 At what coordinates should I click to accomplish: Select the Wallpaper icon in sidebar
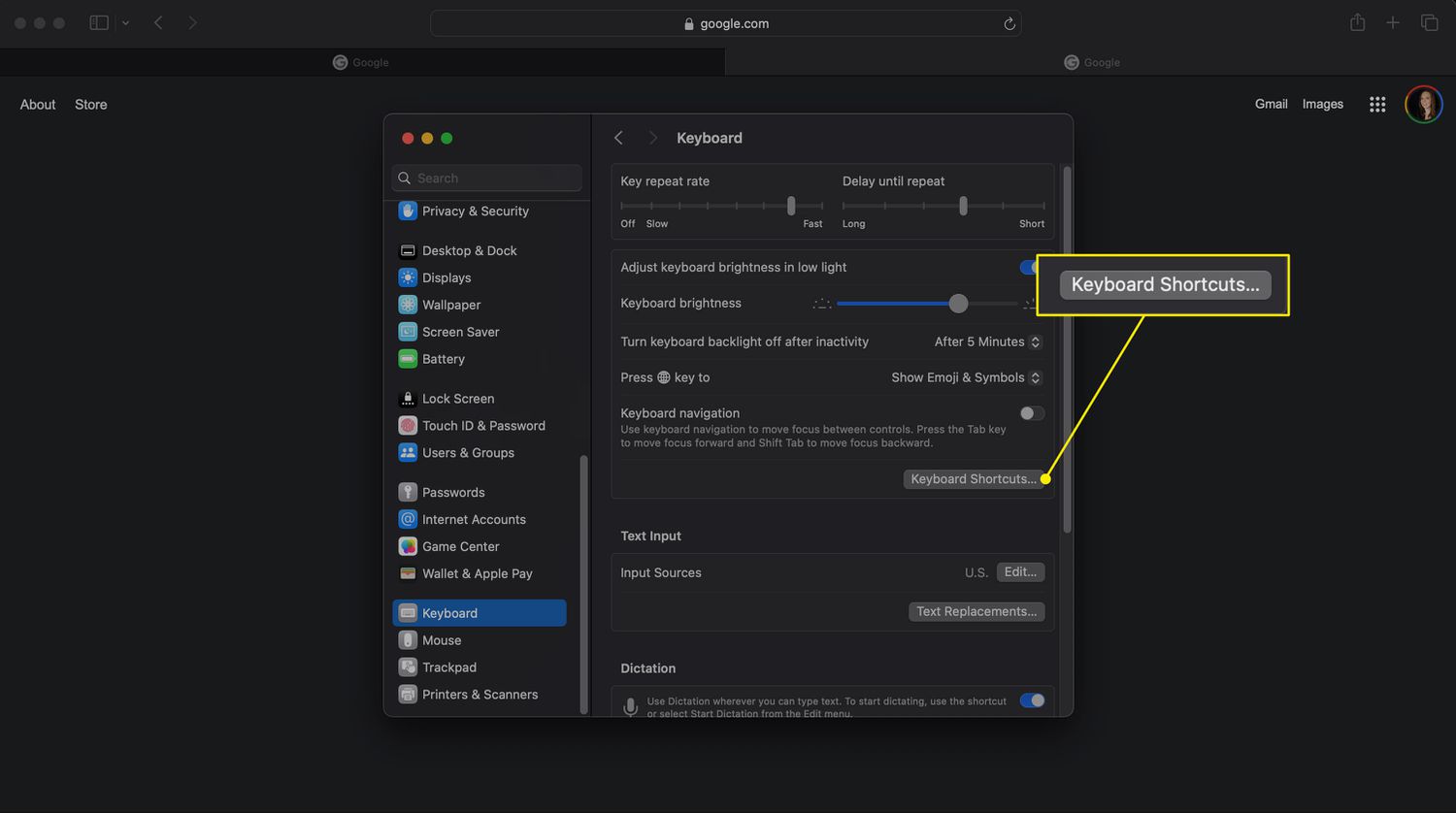[408, 305]
